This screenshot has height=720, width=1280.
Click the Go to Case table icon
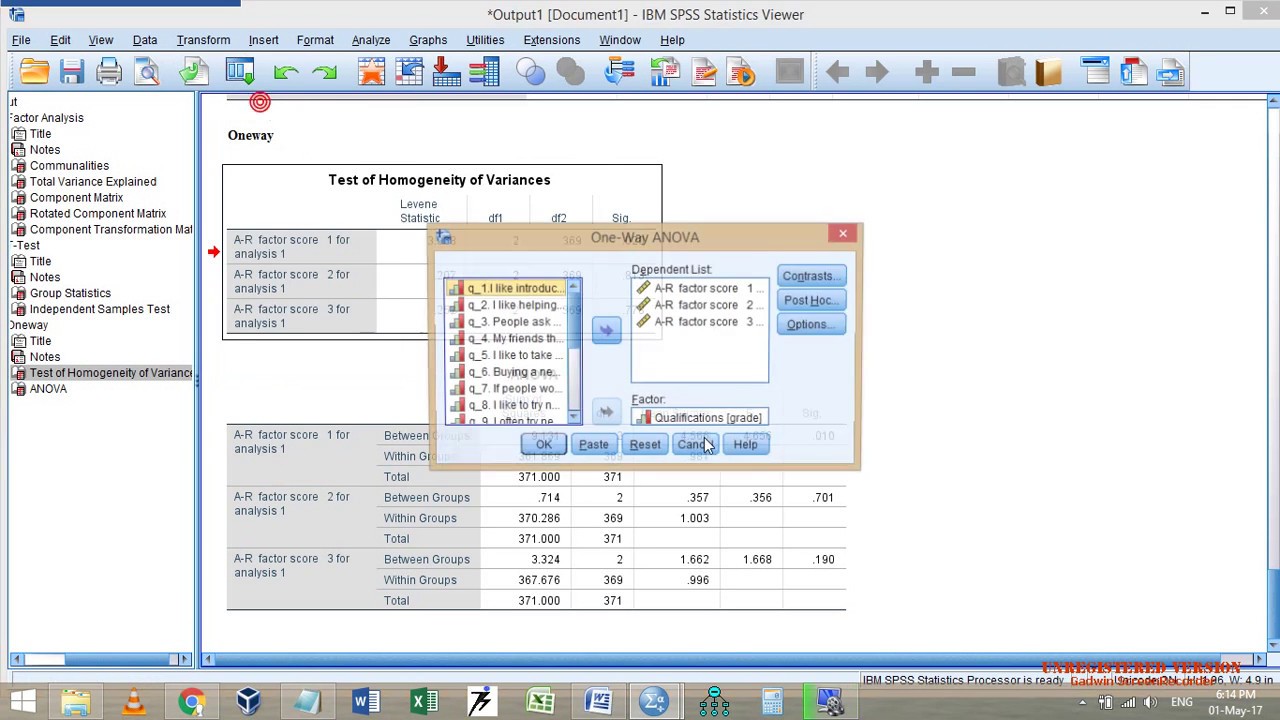pyautogui.click(x=409, y=72)
